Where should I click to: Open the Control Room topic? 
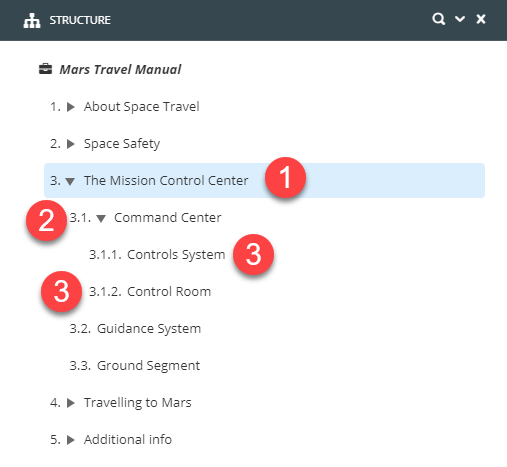[x=169, y=291]
